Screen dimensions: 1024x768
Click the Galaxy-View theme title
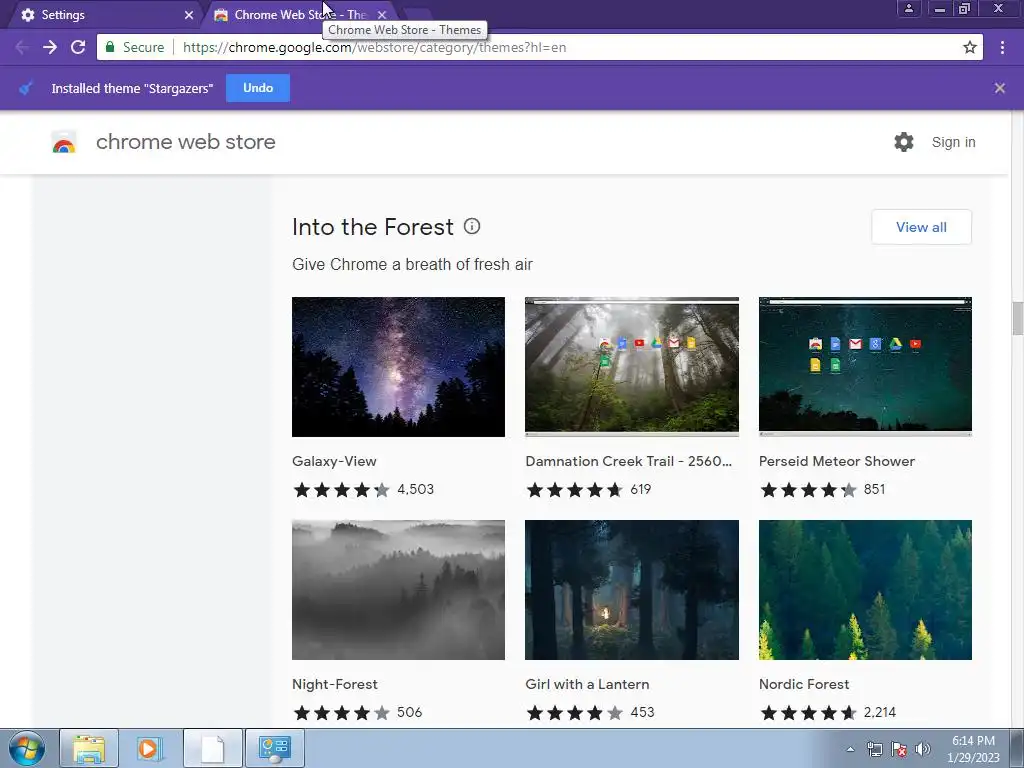(x=334, y=461)
